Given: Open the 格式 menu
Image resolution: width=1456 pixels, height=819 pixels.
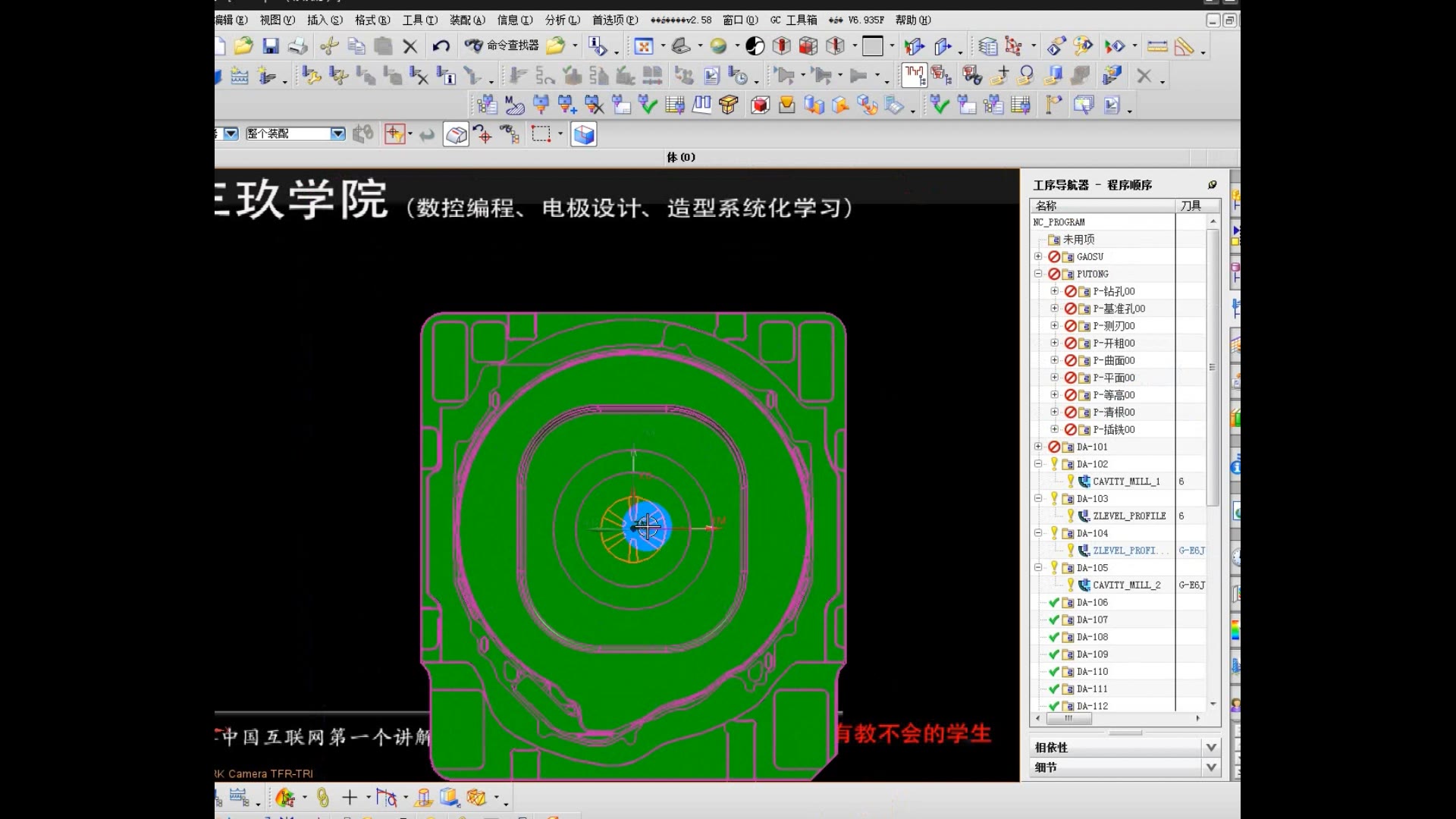Looking at the screenshot, I should (x=372, y=20).
